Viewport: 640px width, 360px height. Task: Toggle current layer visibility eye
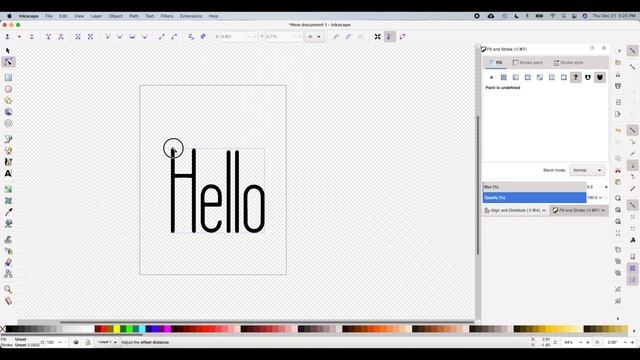tap(76, 342)
